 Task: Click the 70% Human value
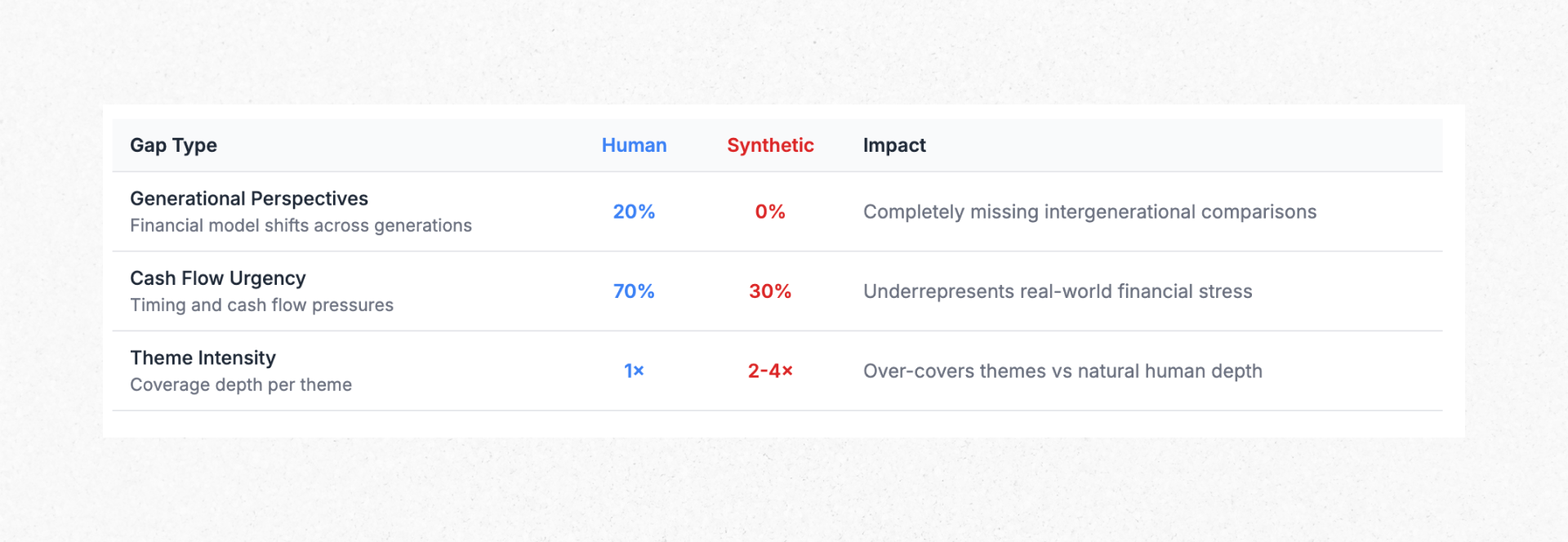click(x=634, y=291)
